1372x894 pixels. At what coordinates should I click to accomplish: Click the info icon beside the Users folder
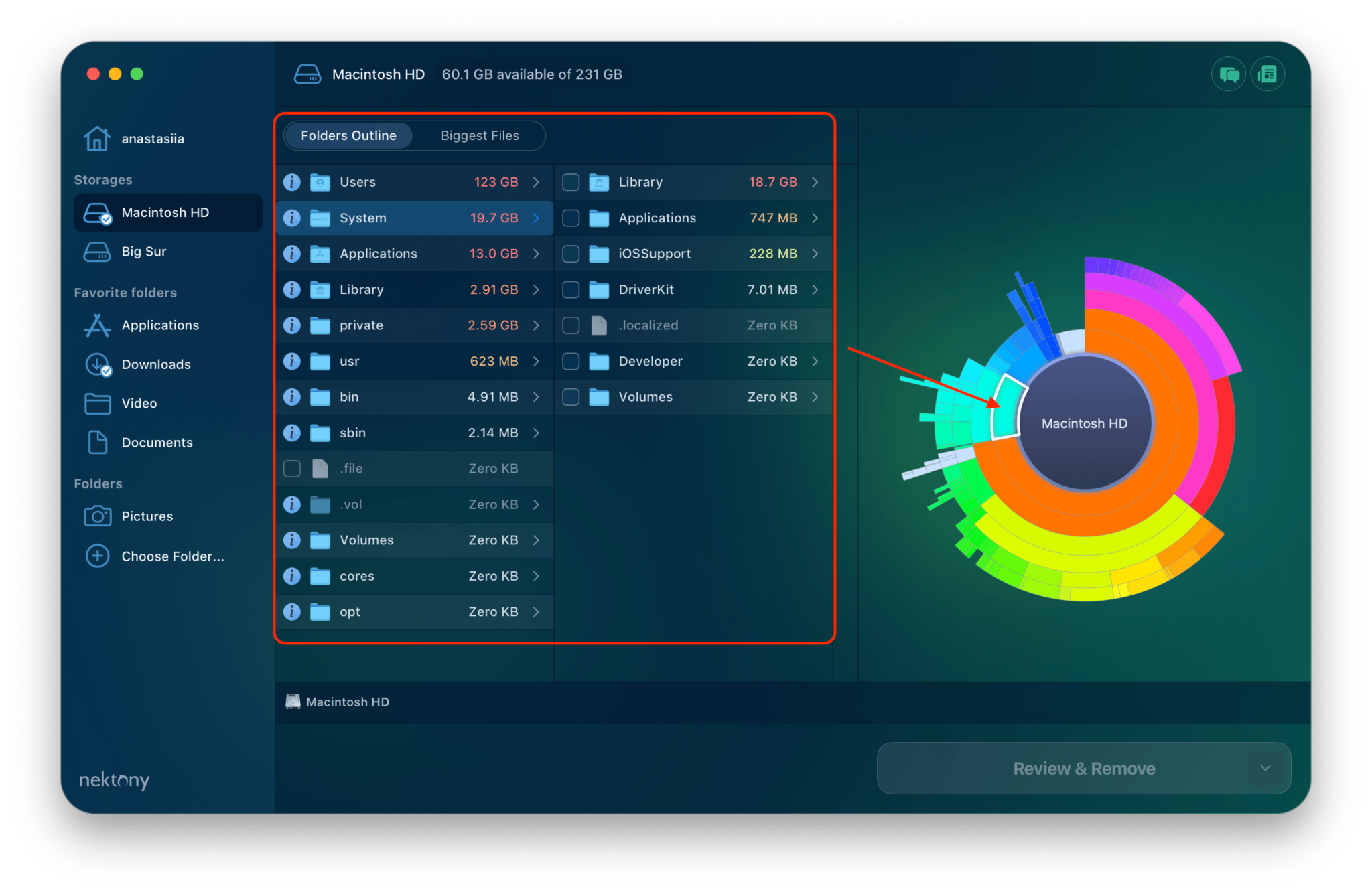pyautogui.click(x=292, y=181)
